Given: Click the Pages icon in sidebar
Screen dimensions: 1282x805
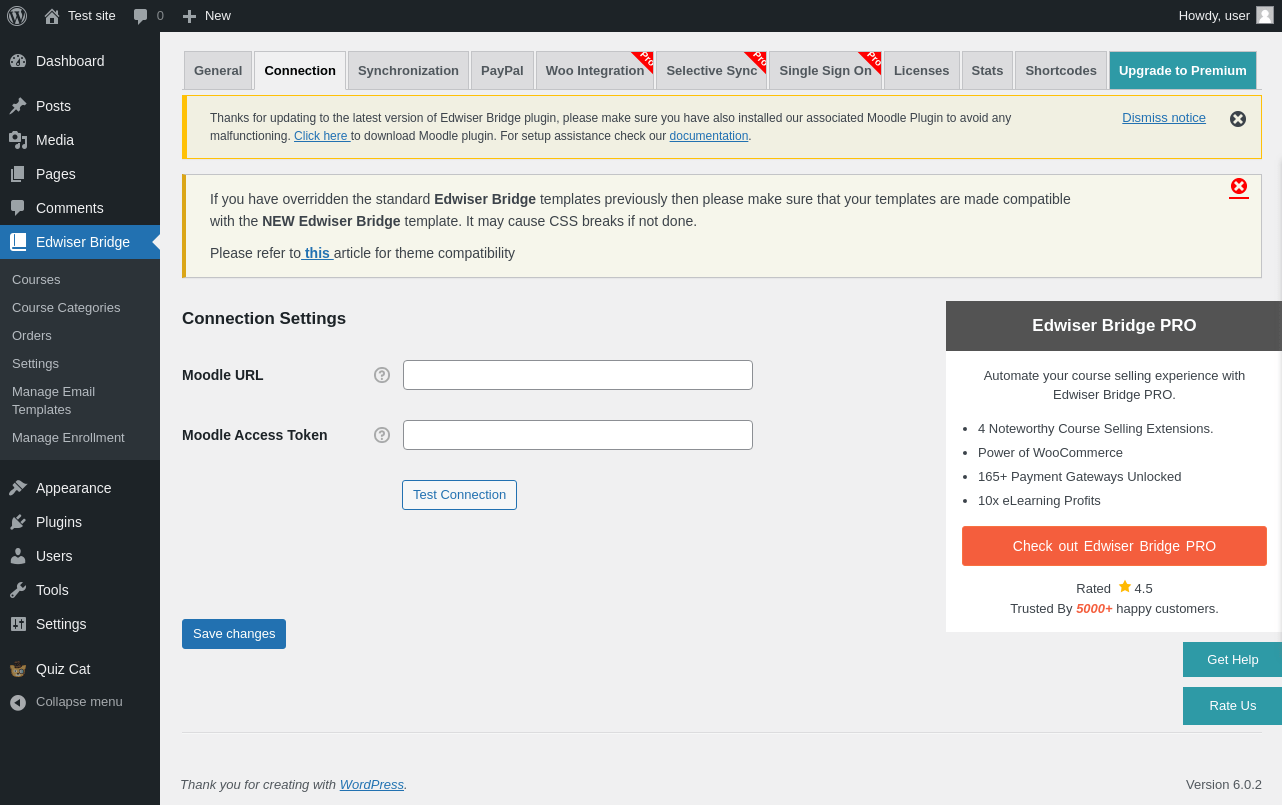Looking at the screenshot, I should coord(18,174).
